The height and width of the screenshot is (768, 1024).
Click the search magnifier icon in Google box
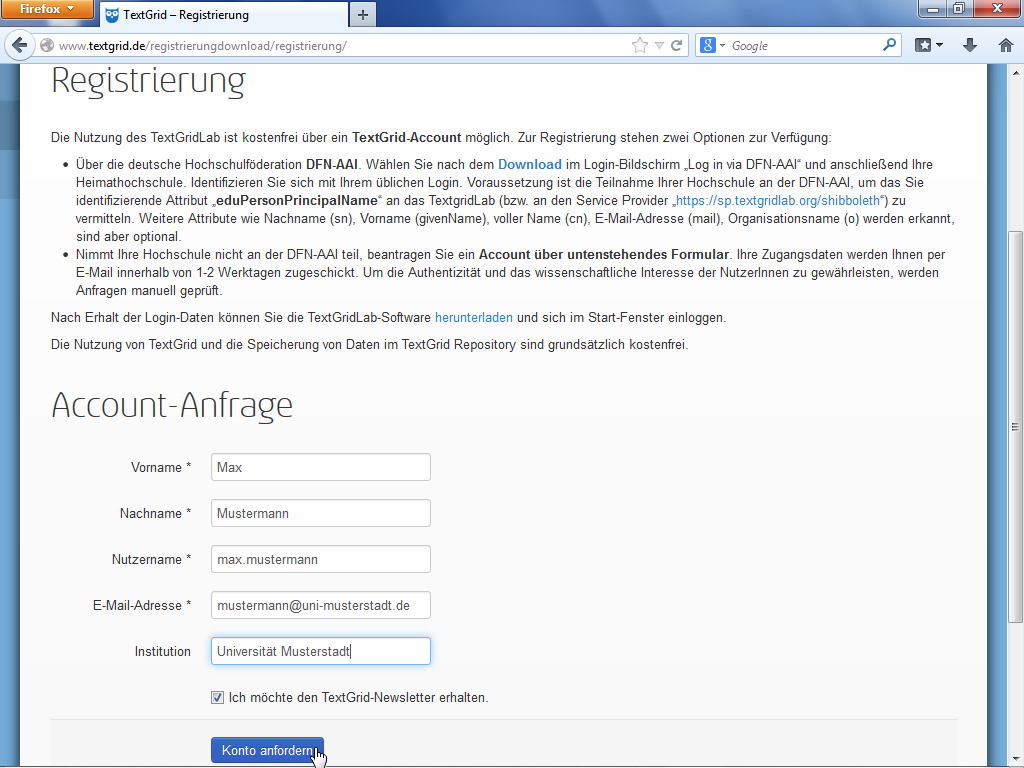click(x=889, y=45)
